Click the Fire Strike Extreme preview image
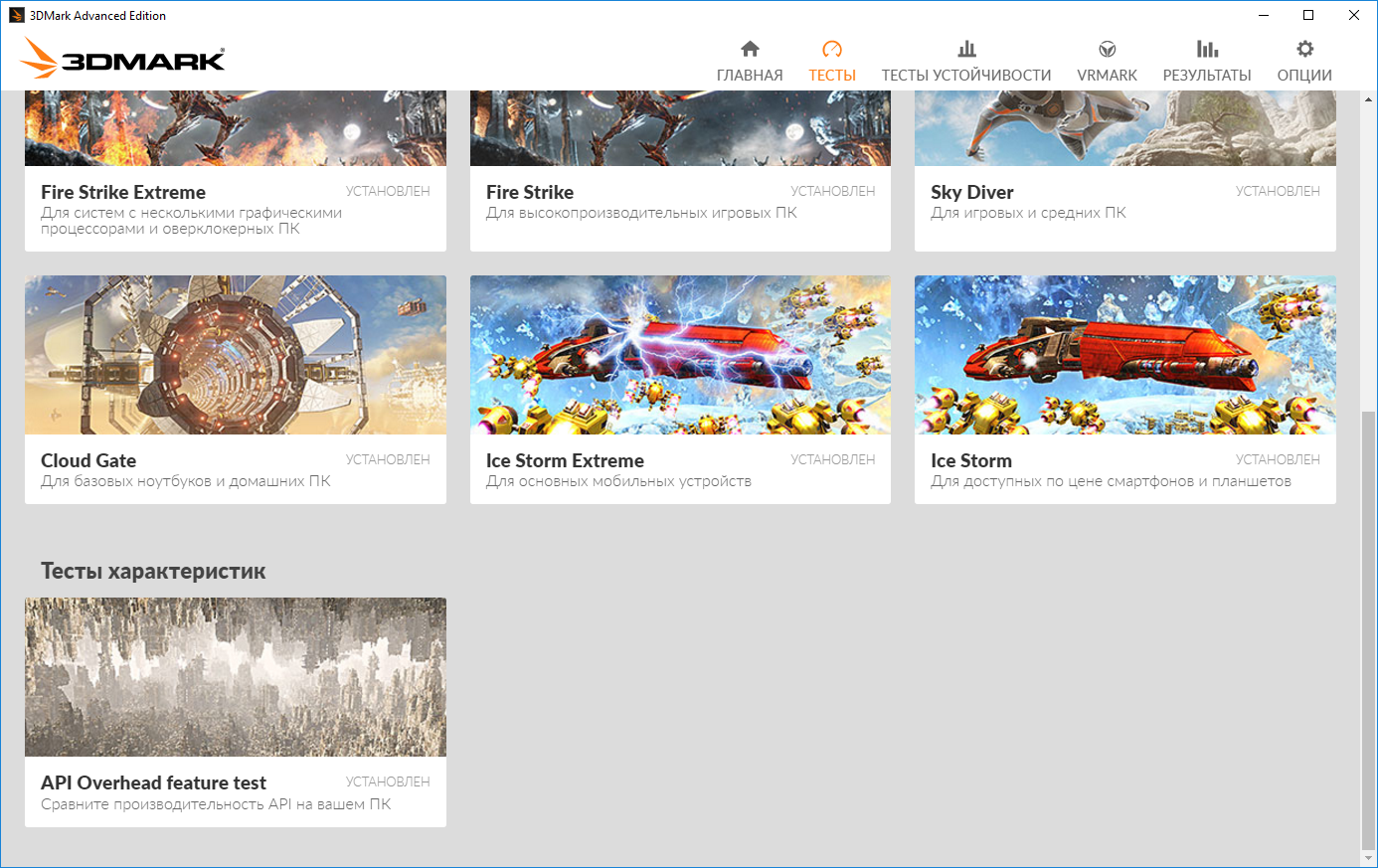 [x=236, y=128]
